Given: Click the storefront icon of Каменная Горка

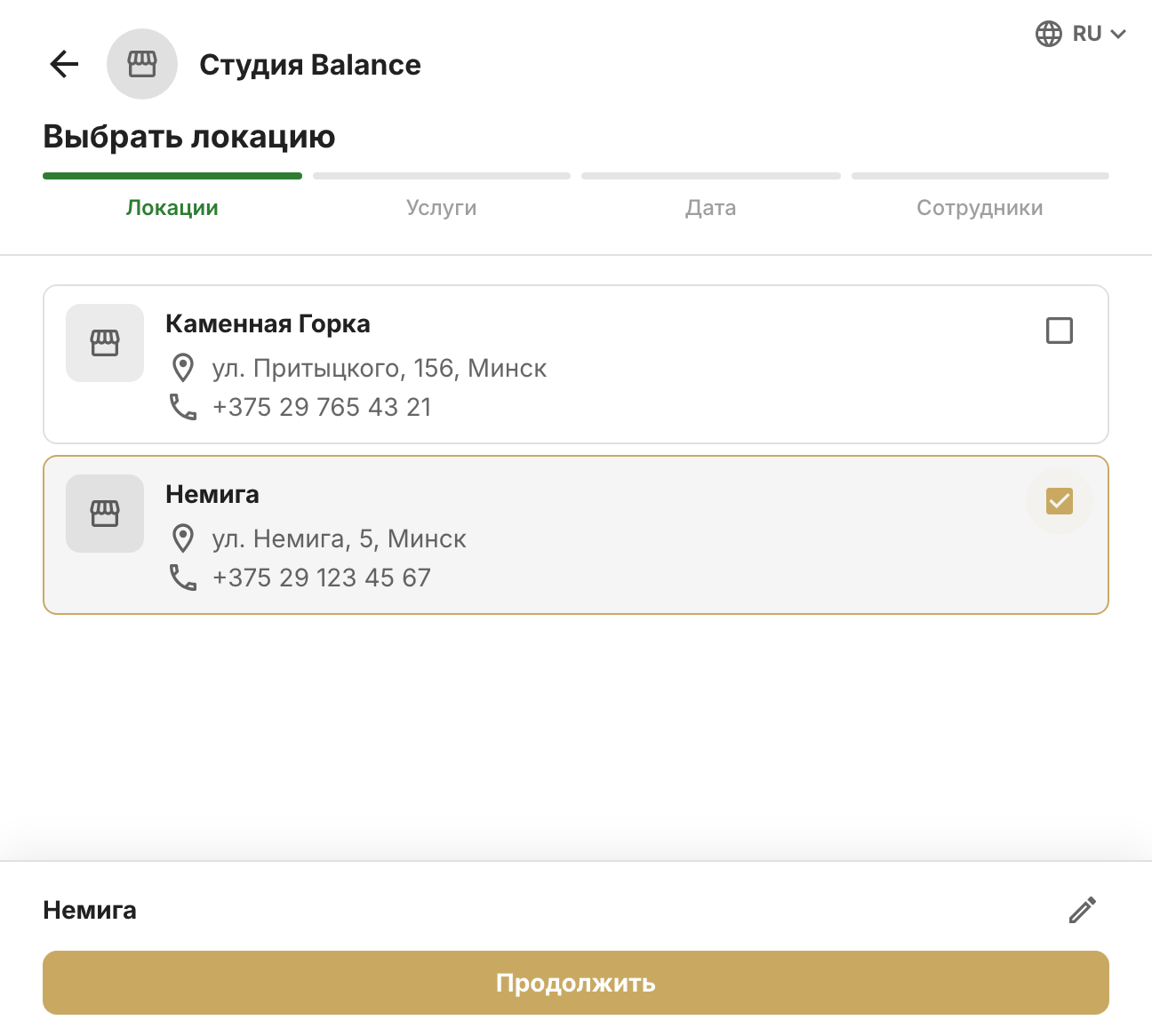Looking at the screenshot, I should (105, 343).
